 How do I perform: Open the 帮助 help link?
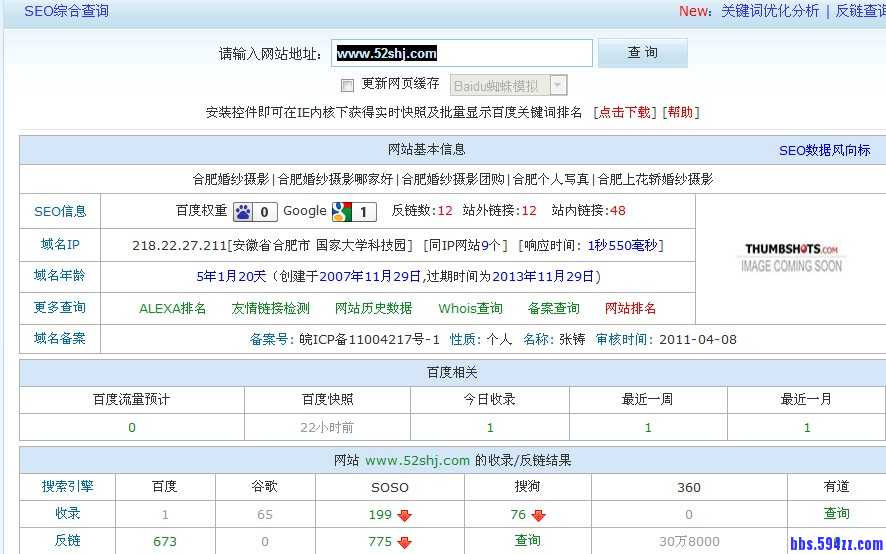pos(680,113)
